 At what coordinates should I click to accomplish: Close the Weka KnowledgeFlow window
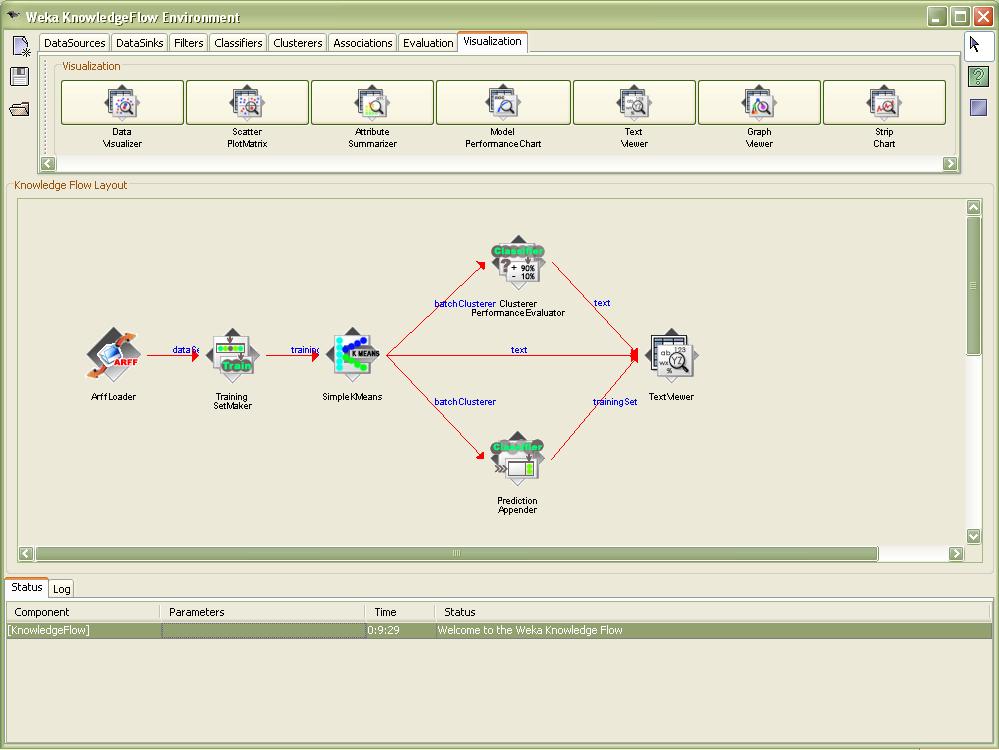[x=983, y=17]
